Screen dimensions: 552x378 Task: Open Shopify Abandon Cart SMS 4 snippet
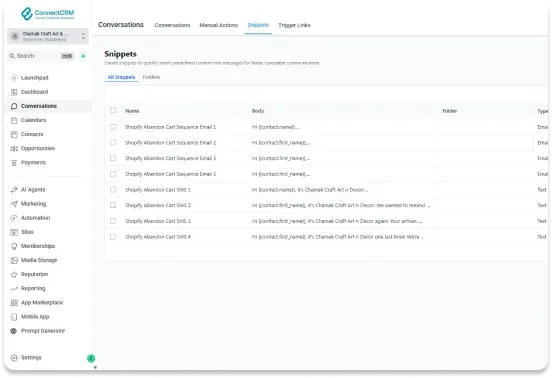coord(158,237)
